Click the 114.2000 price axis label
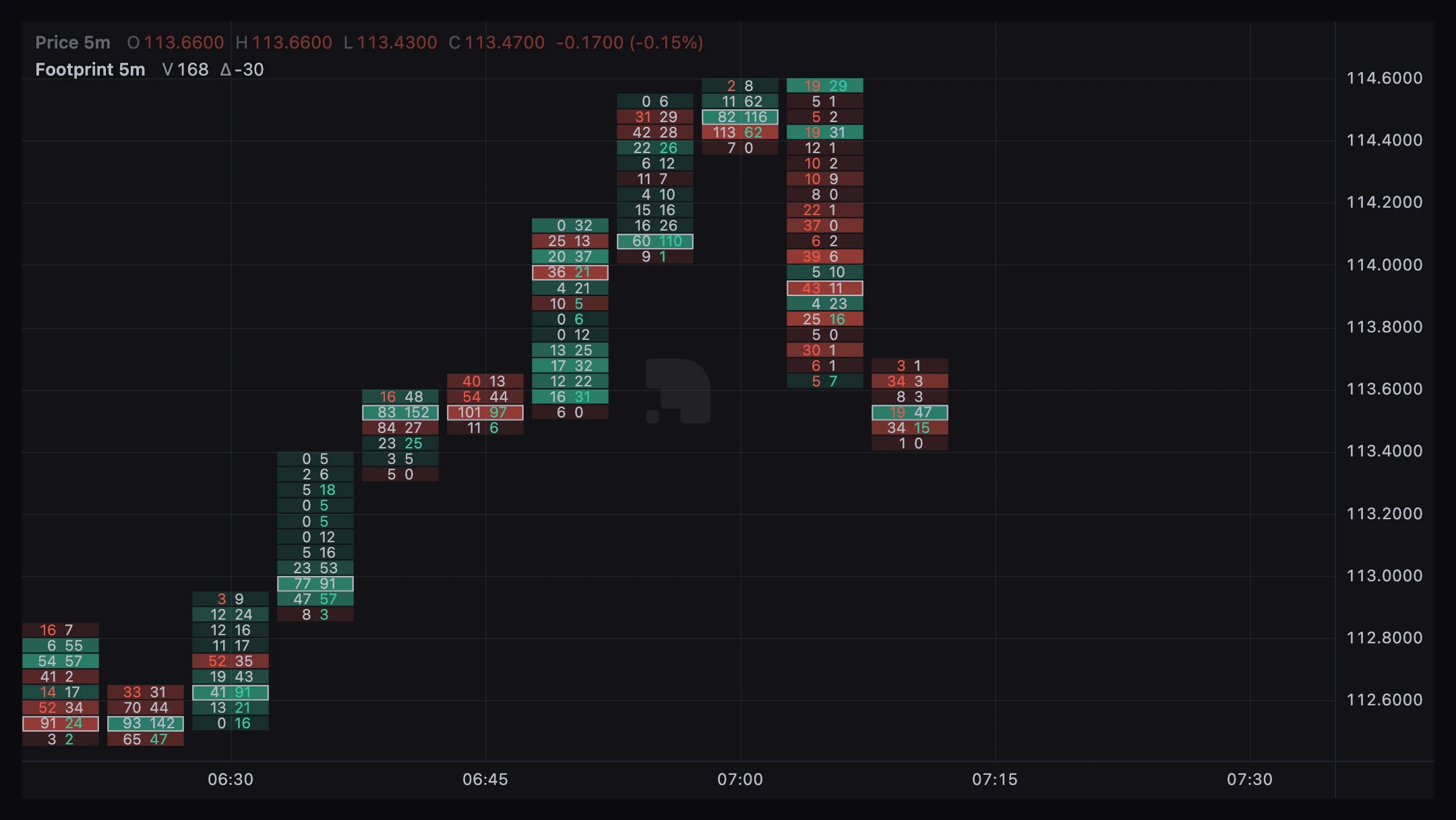Viewport: 1456px width, 820px height. 1385,202
